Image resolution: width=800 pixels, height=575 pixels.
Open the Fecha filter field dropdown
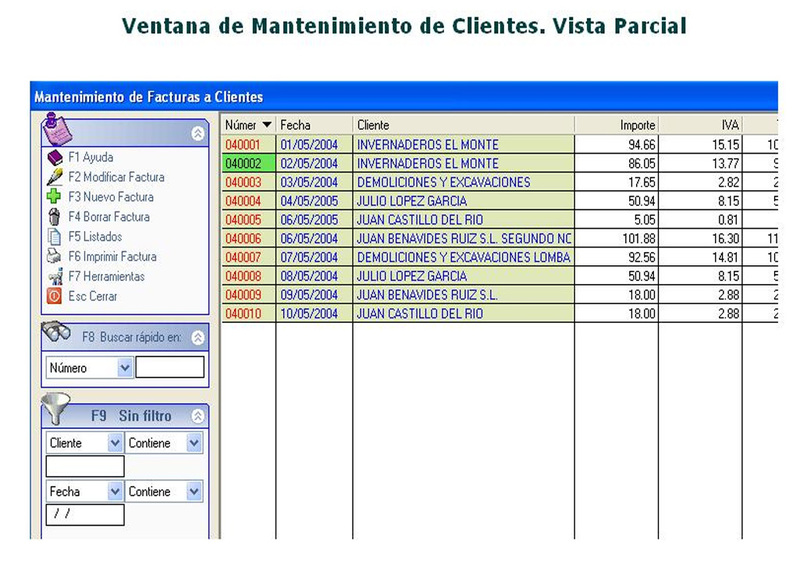(x=115, y=491)
